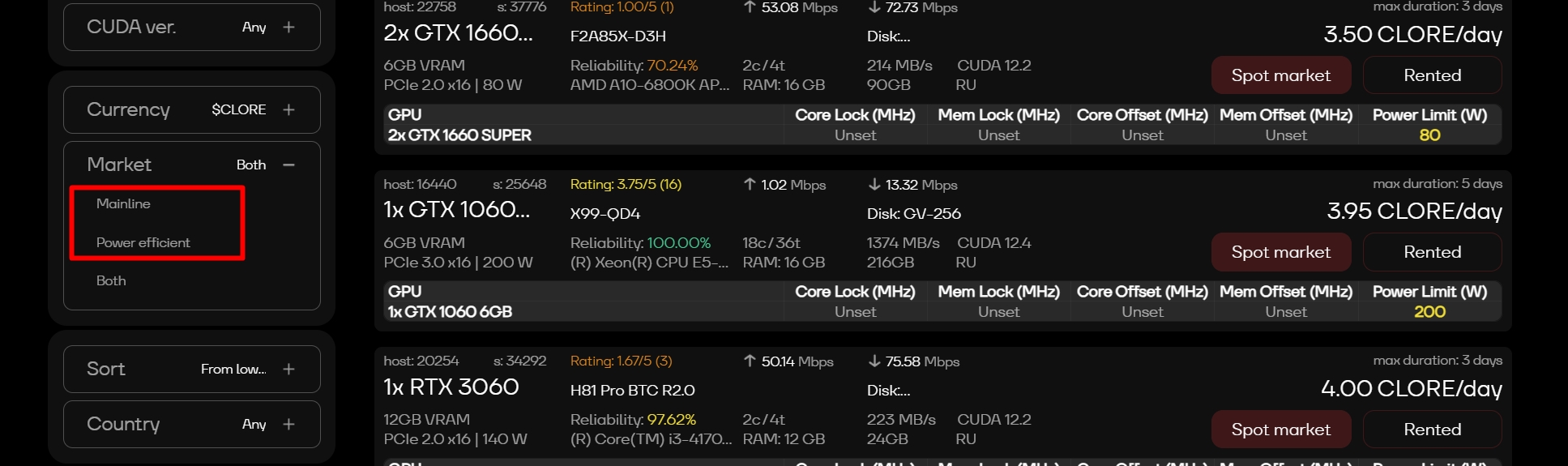Open Spot market for 1x RTX 3060
This screenshot has width=1568, height=466.
(x=1281, y=430)
